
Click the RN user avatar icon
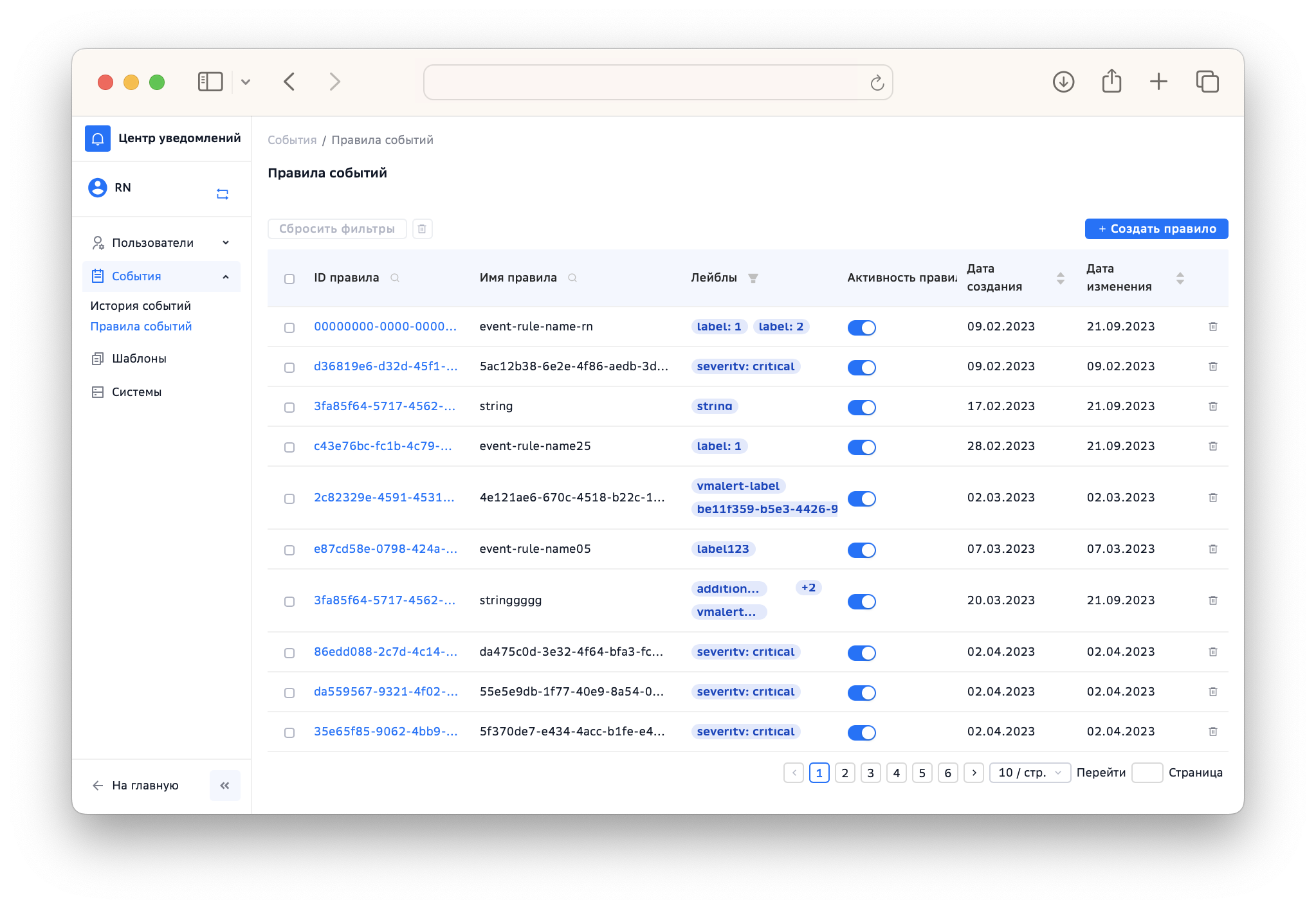tap(98, 187)
